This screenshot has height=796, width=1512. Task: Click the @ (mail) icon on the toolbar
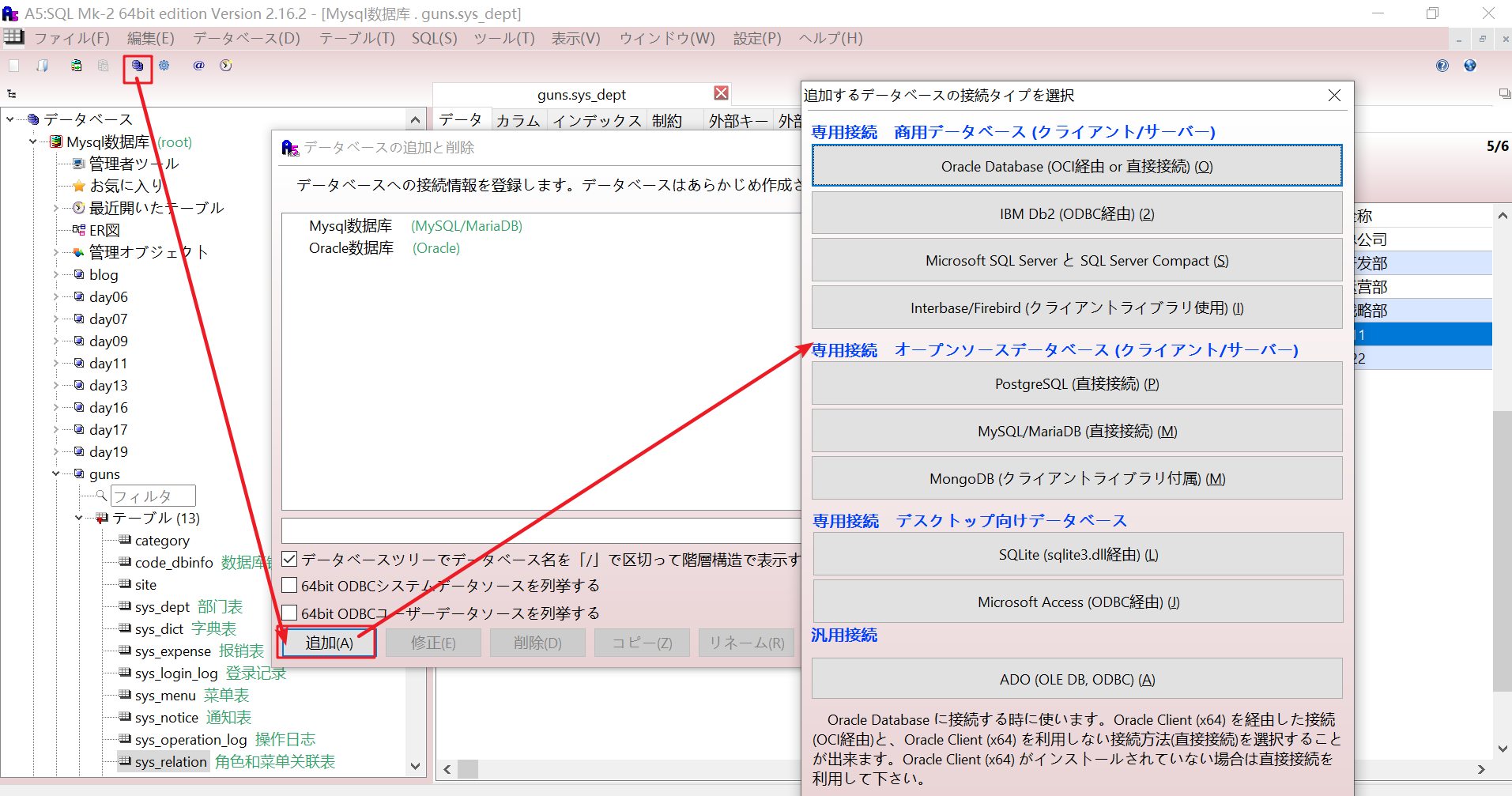pyautogui.click(x=198, y=66)
